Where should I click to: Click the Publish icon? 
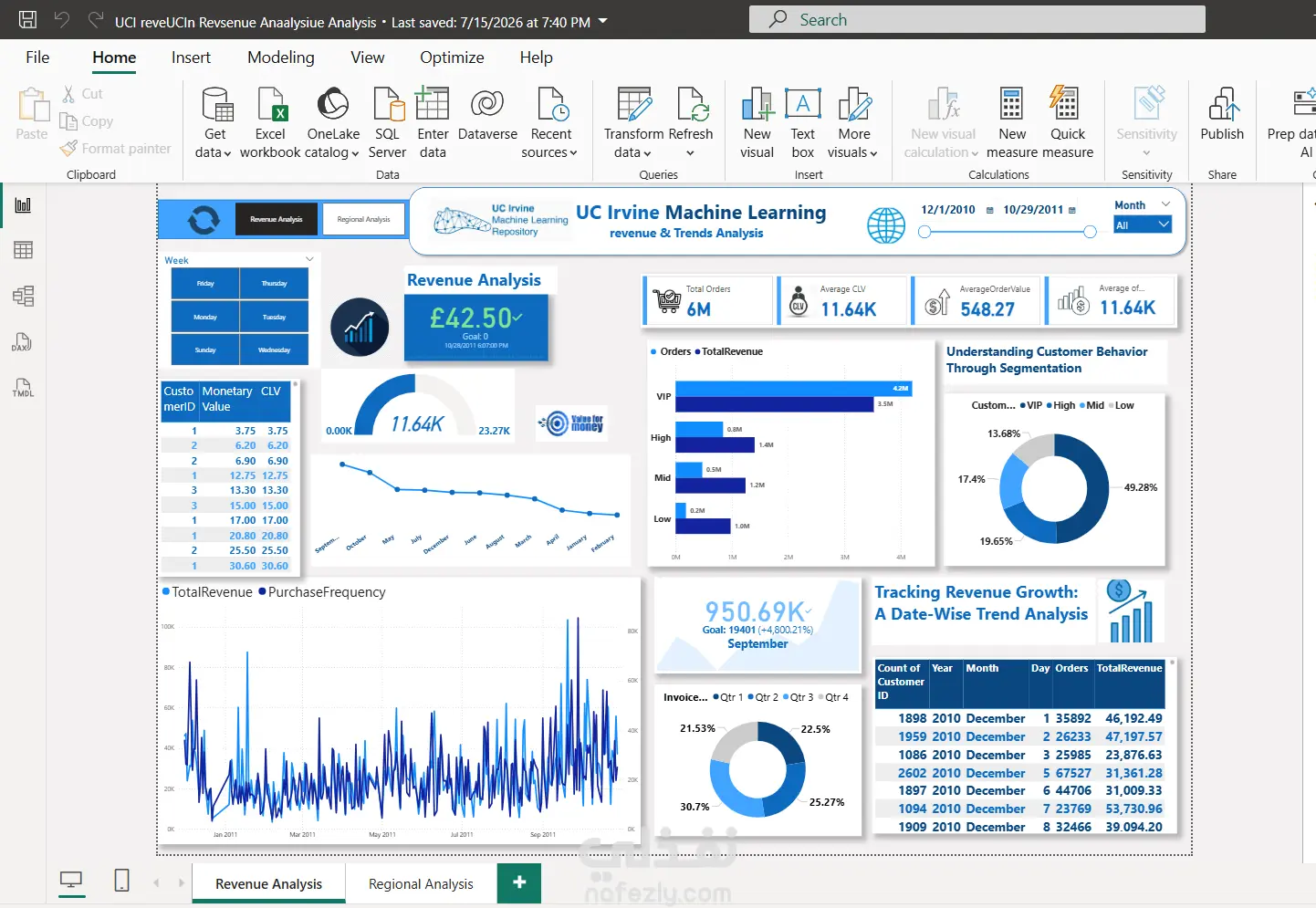click(x=1222, y=104)
